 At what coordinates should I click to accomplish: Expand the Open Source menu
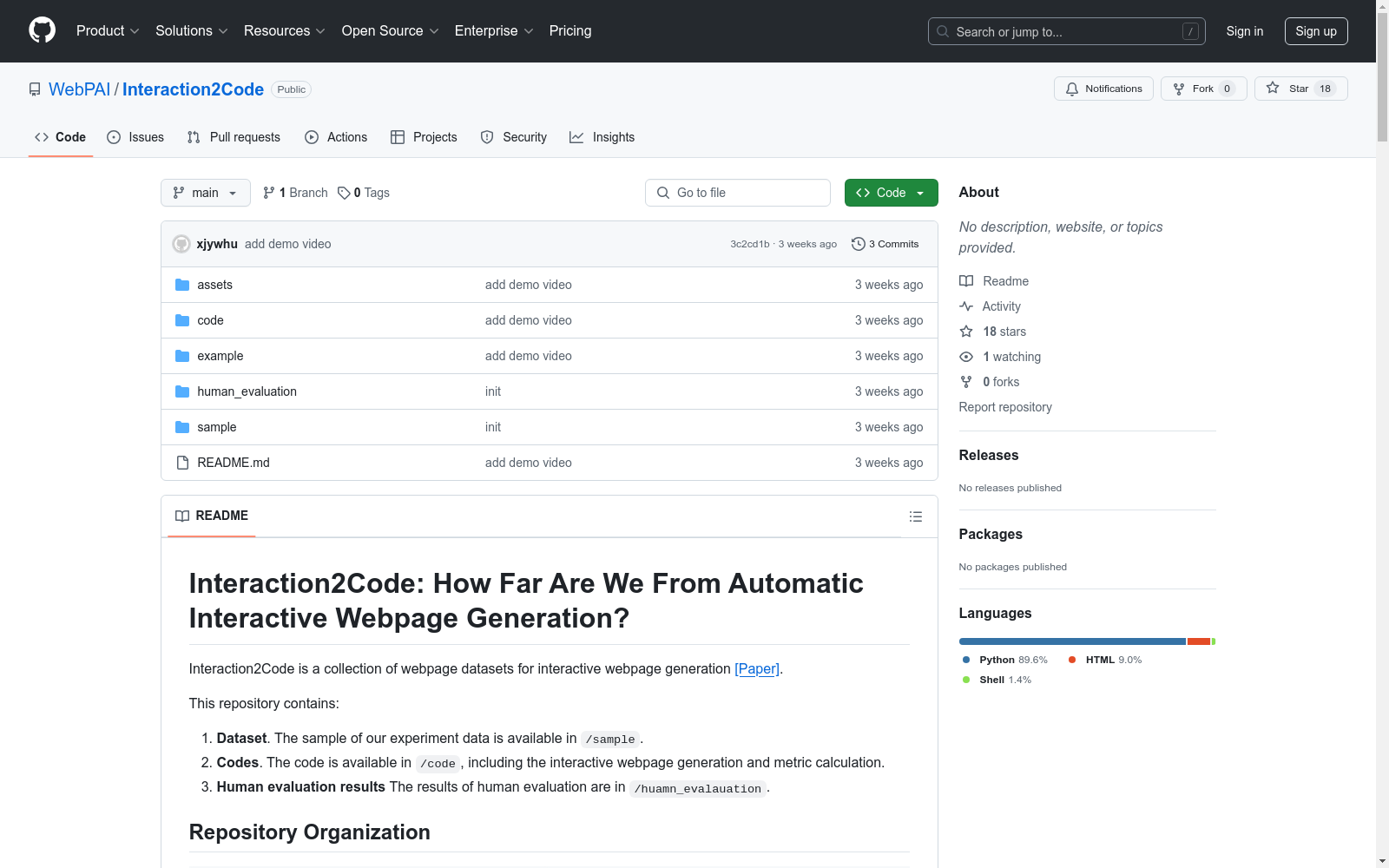pos(391,31)
